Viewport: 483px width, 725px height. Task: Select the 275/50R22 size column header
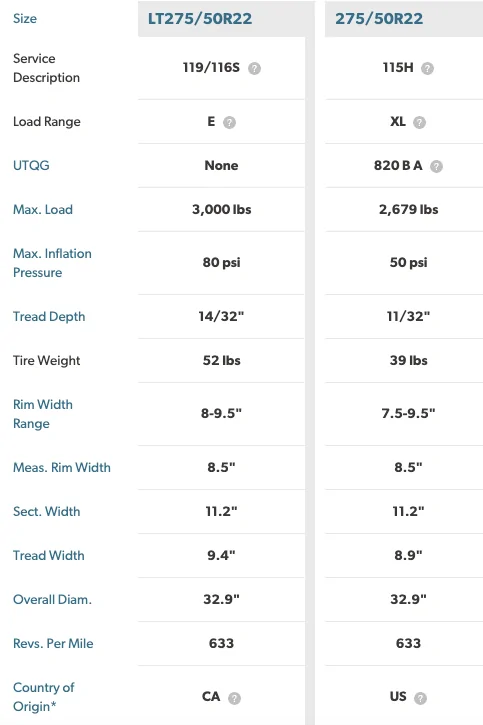pyautogui.click(x=379, y=18)
